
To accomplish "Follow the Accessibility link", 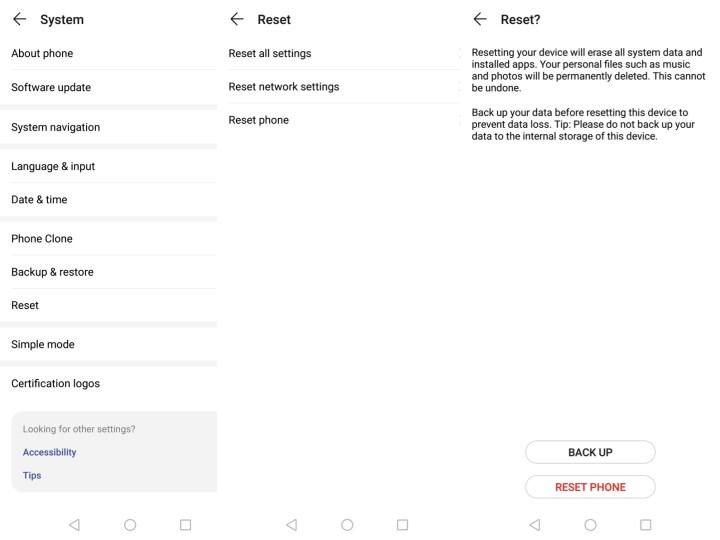I will pos(50,452).
